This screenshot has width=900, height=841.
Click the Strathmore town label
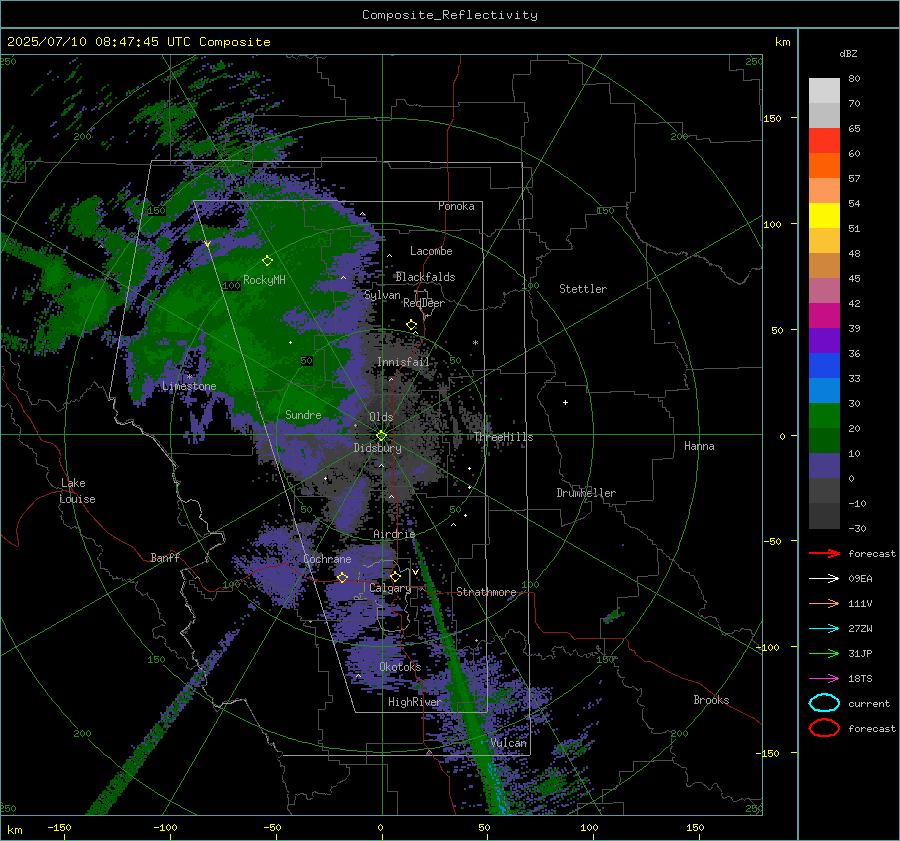pyautogui.click(x=486, y=592)
